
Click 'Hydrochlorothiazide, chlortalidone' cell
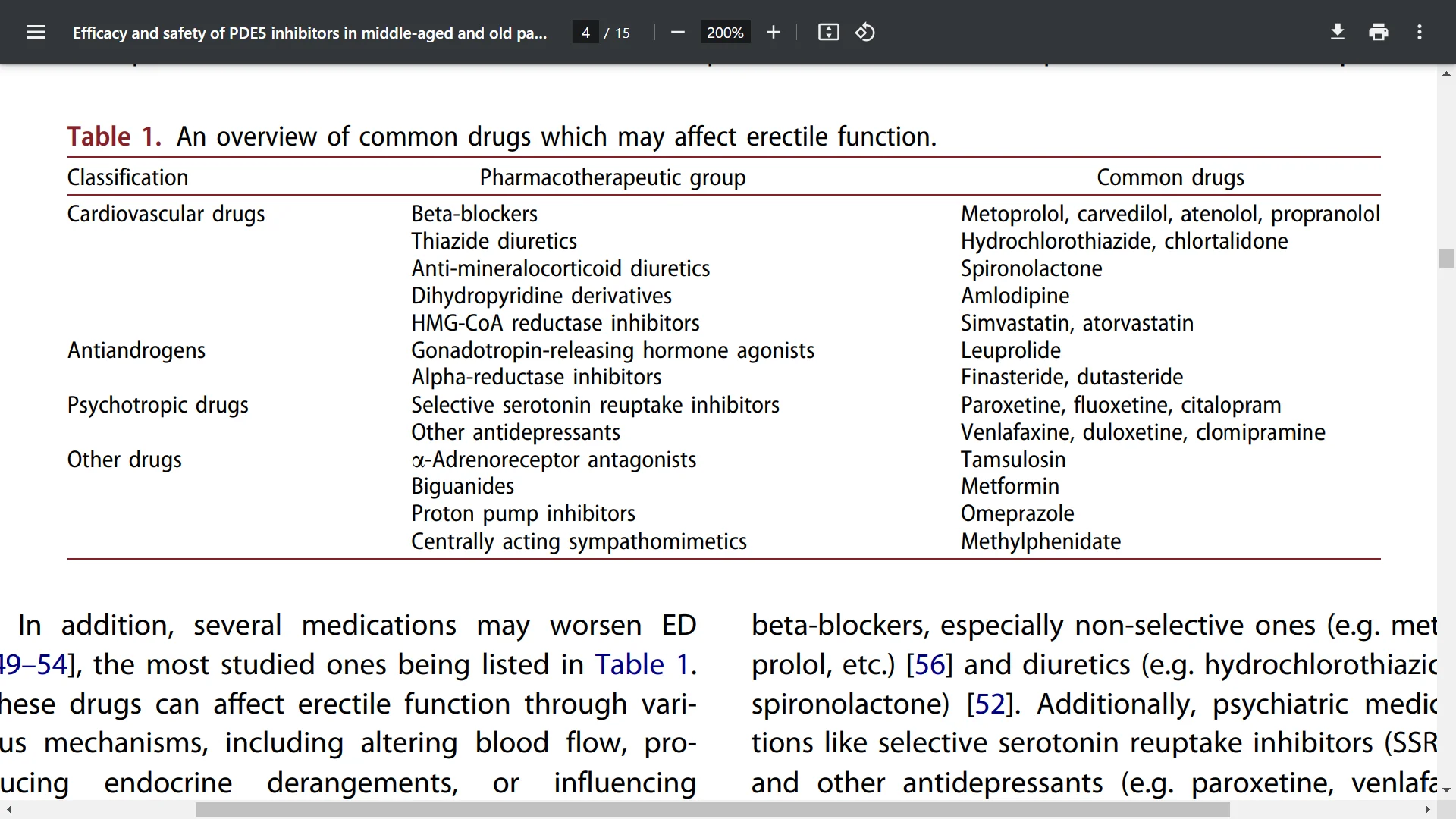tap(1125, 241)
